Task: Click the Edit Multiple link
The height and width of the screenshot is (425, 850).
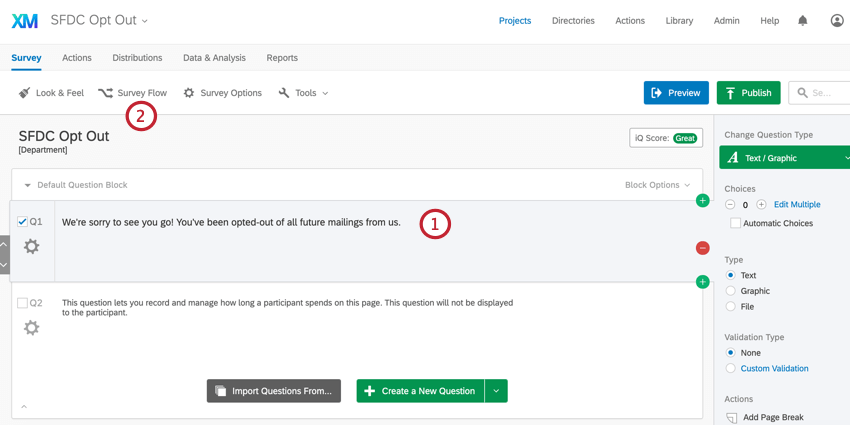Action: [x=797, y=205]
